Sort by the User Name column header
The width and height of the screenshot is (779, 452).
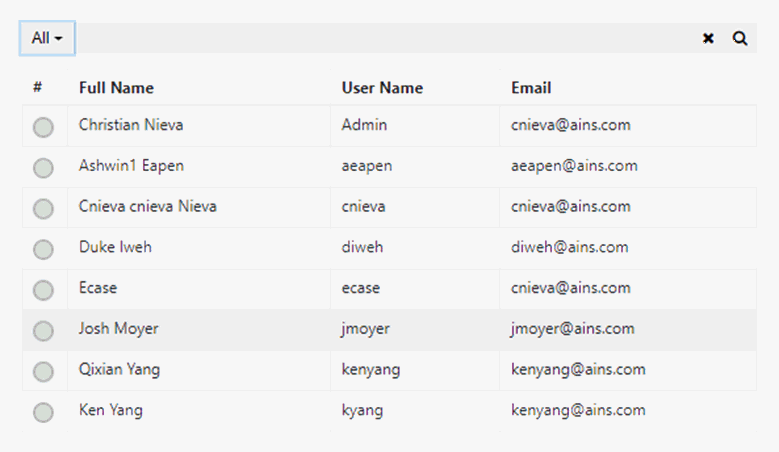pyautogui.click(x=382, y=88)
